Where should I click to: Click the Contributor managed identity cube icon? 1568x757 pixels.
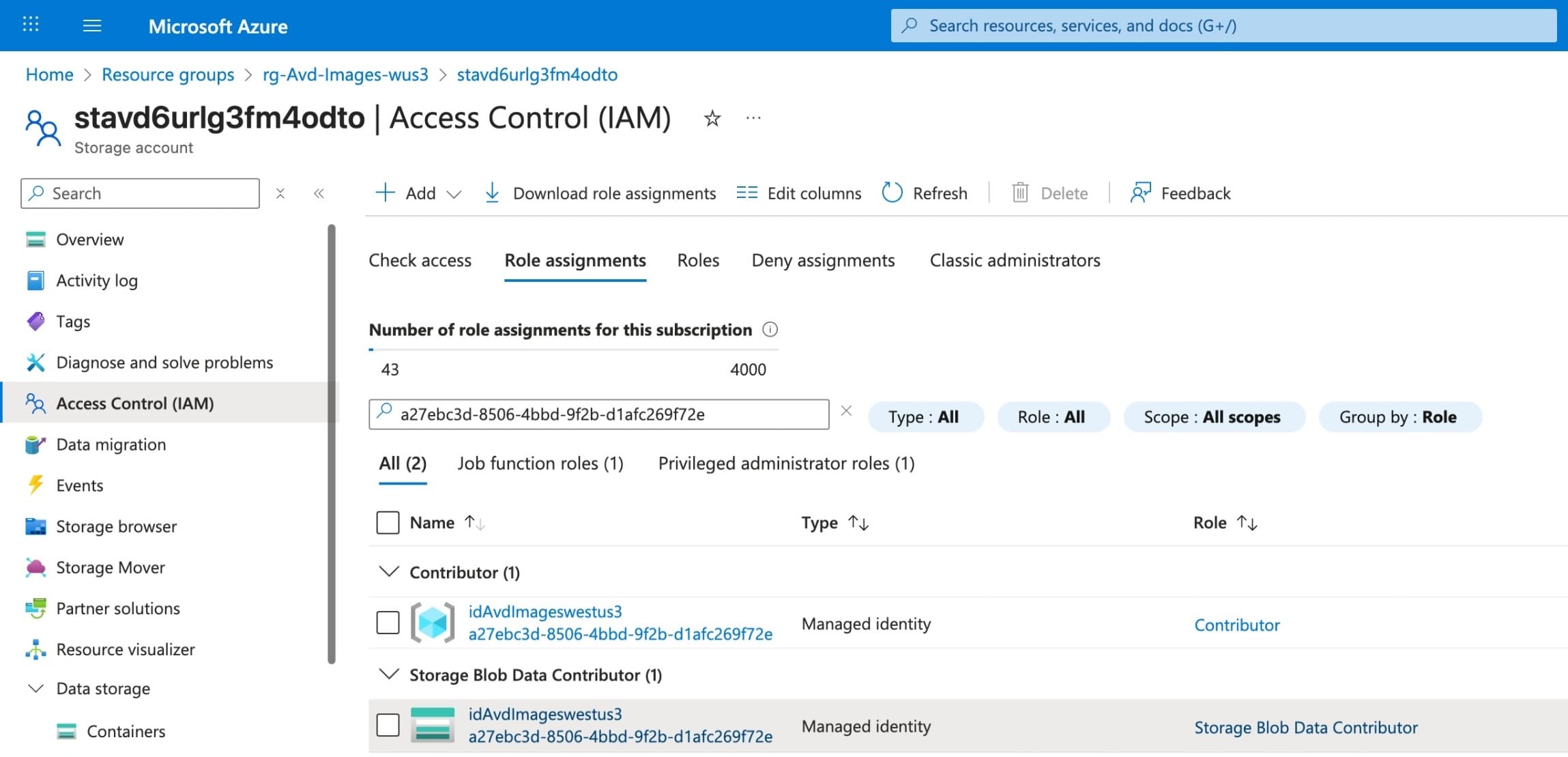433,623
